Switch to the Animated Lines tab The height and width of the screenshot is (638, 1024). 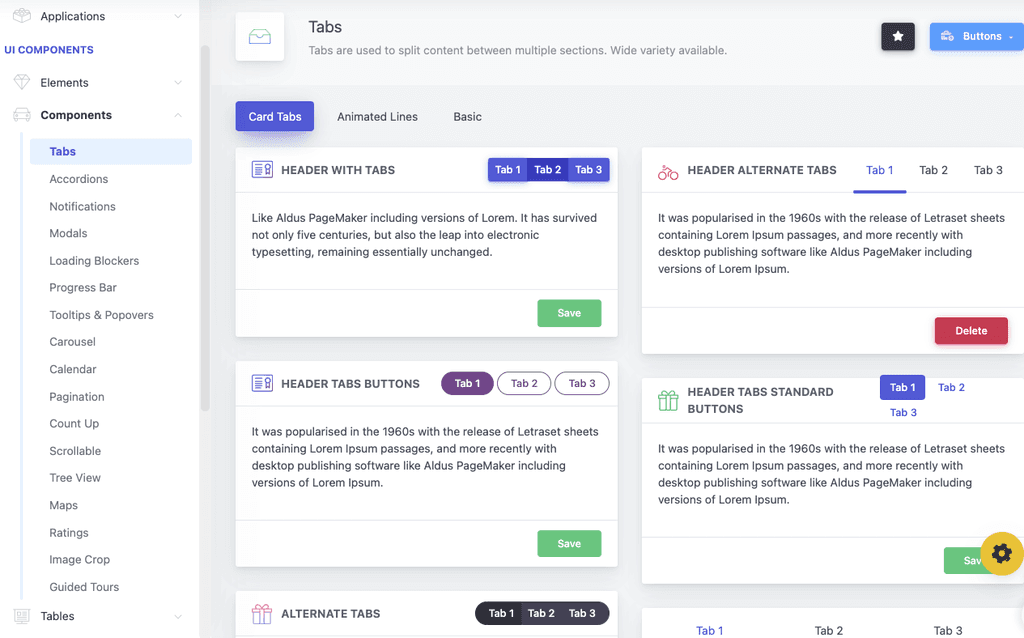(x=377, y=117)
